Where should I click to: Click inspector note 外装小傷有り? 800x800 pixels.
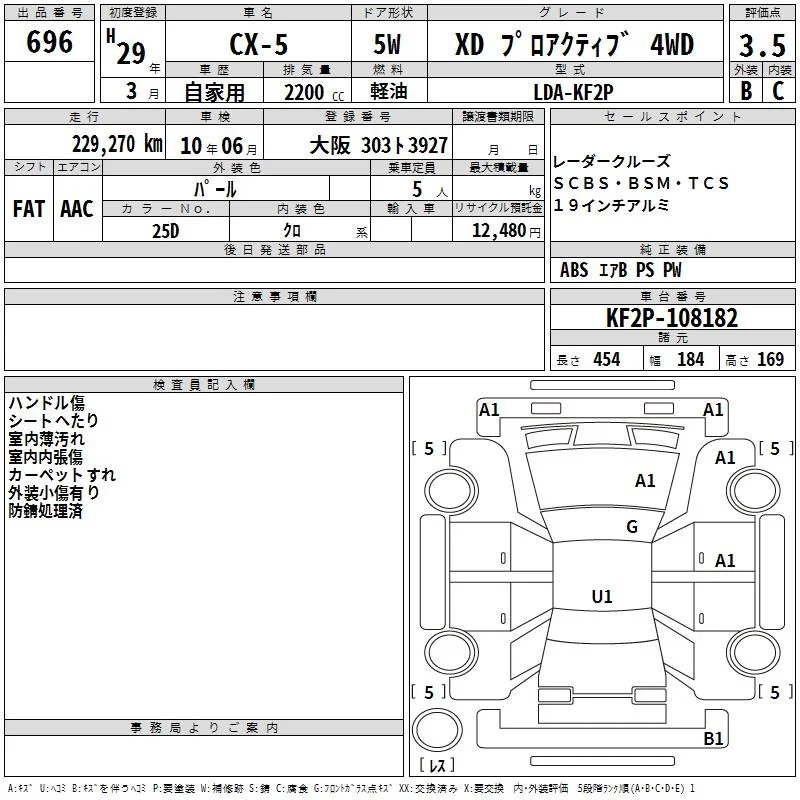pyautogui.click(x=54, y=492)
